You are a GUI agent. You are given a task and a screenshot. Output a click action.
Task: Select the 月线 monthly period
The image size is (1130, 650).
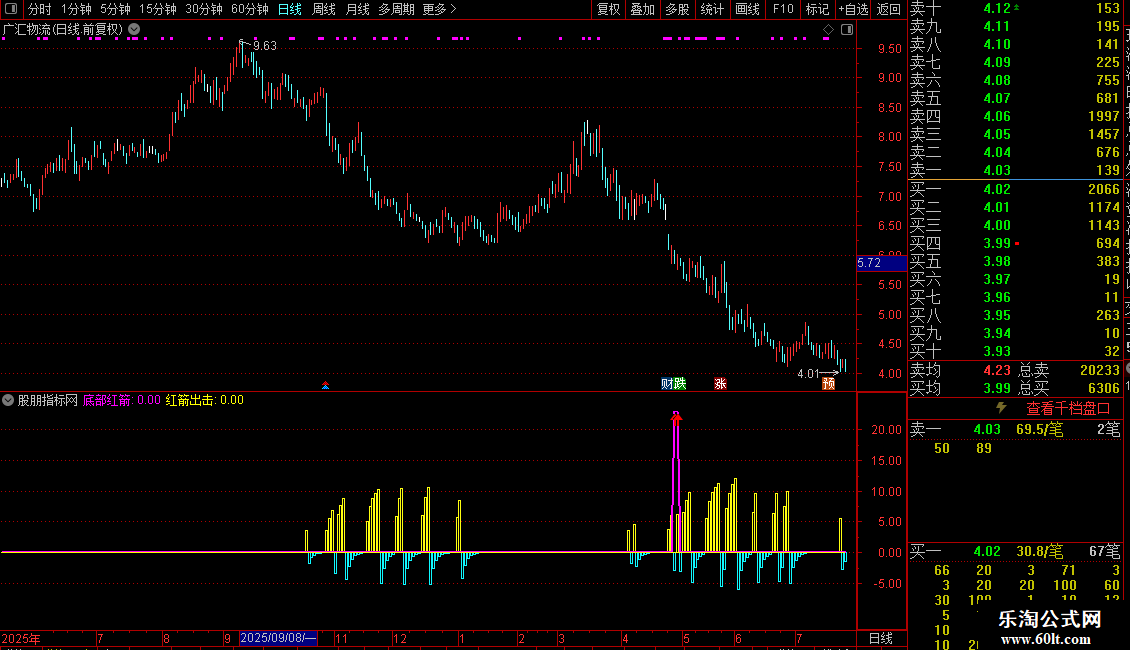(357, 9)
